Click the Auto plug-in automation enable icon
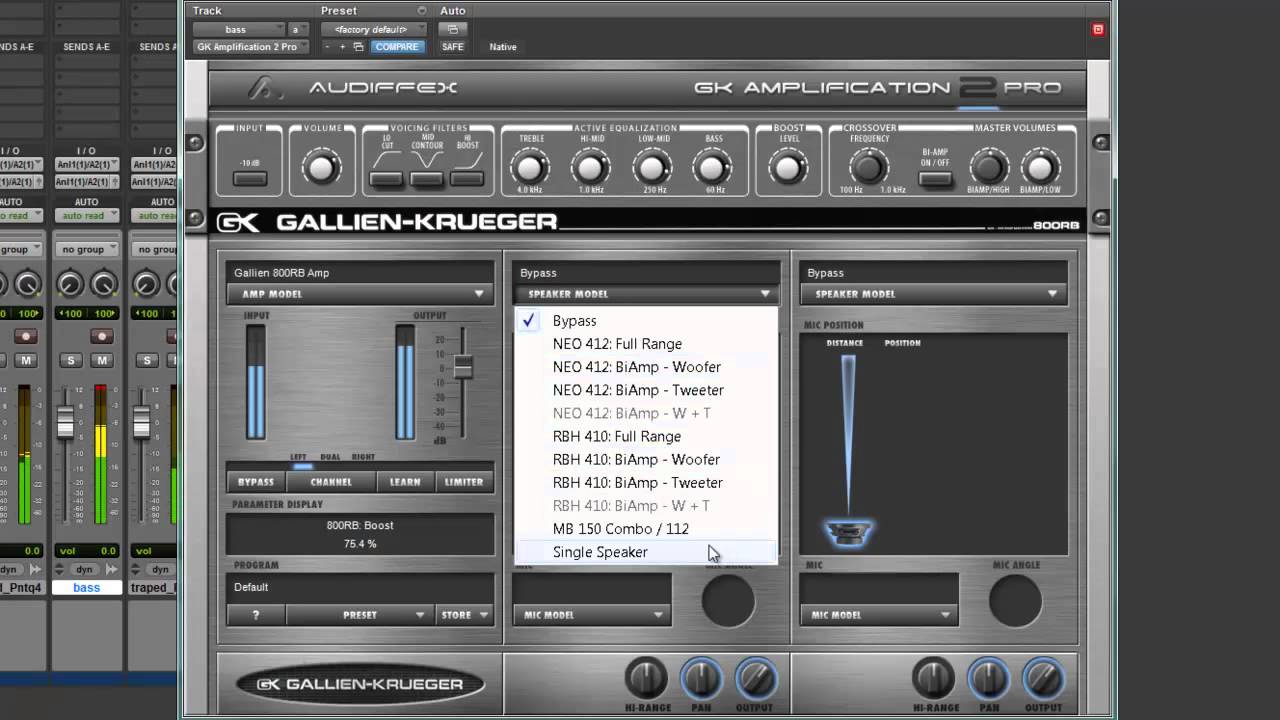This screenshot has height=720, width=1280. (453, 29)
